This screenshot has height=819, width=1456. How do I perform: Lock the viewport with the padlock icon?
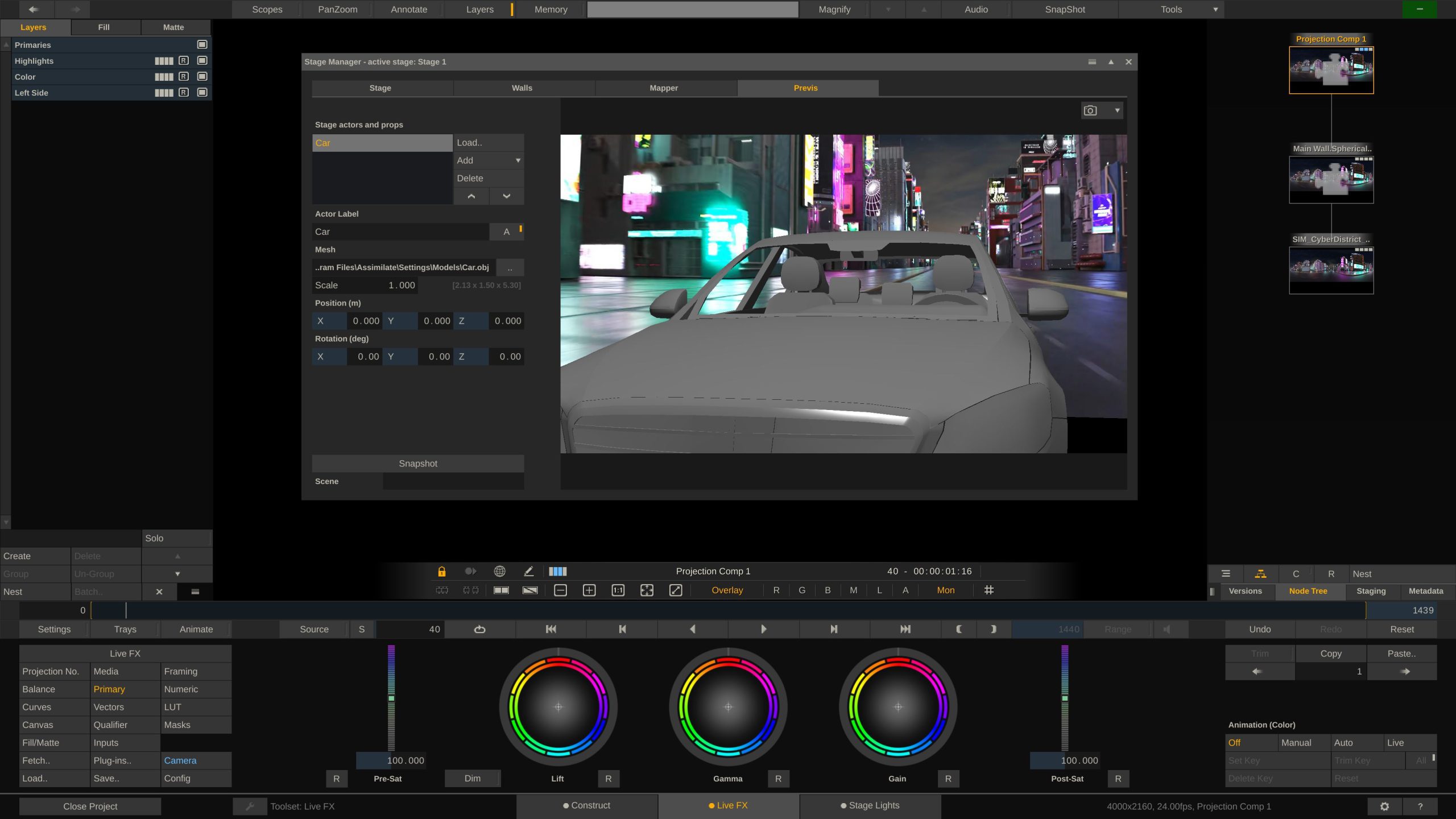click(442, 571)
